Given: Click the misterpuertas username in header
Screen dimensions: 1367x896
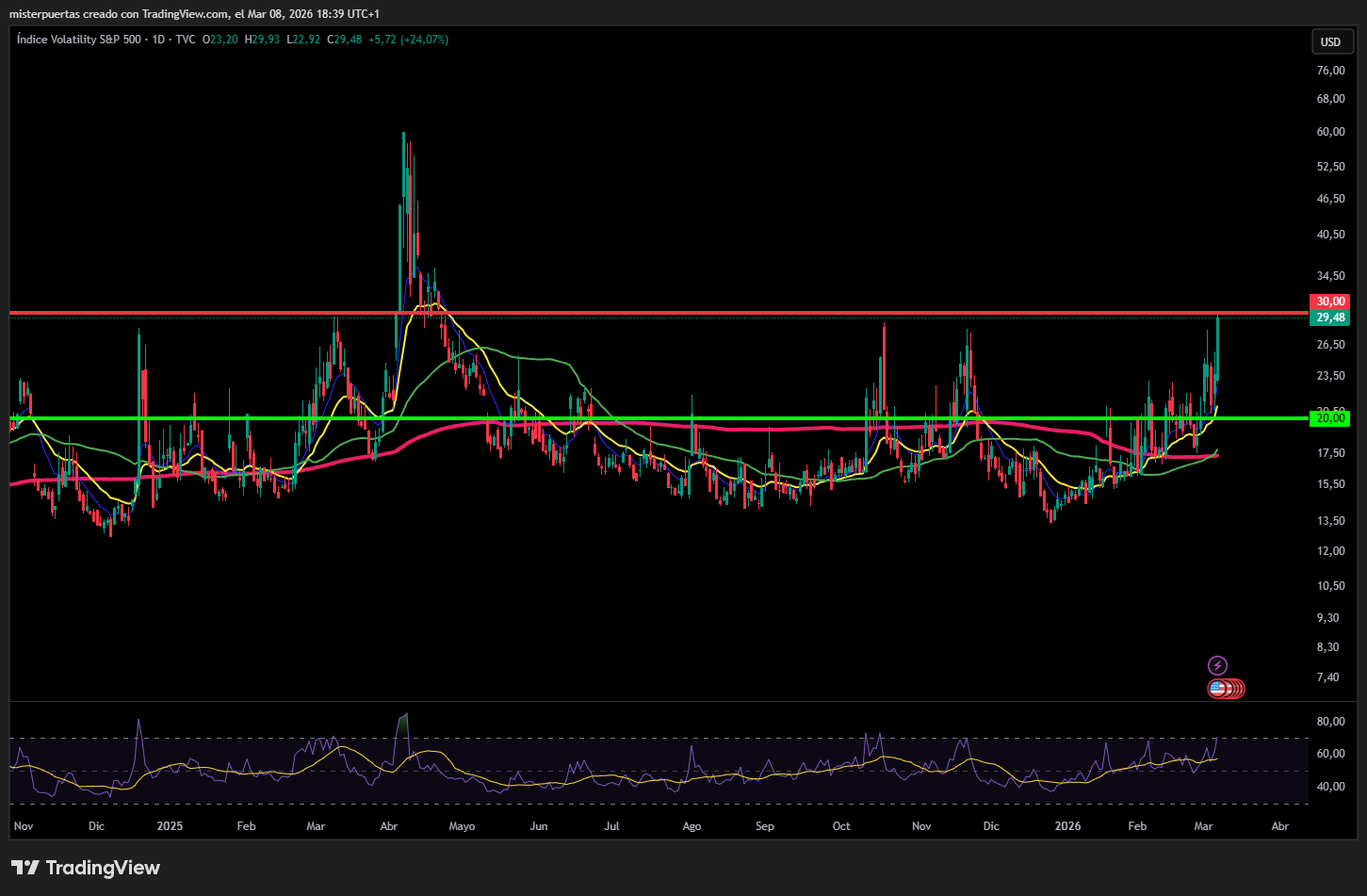Looking at the screenshot, I should [40, 14].
